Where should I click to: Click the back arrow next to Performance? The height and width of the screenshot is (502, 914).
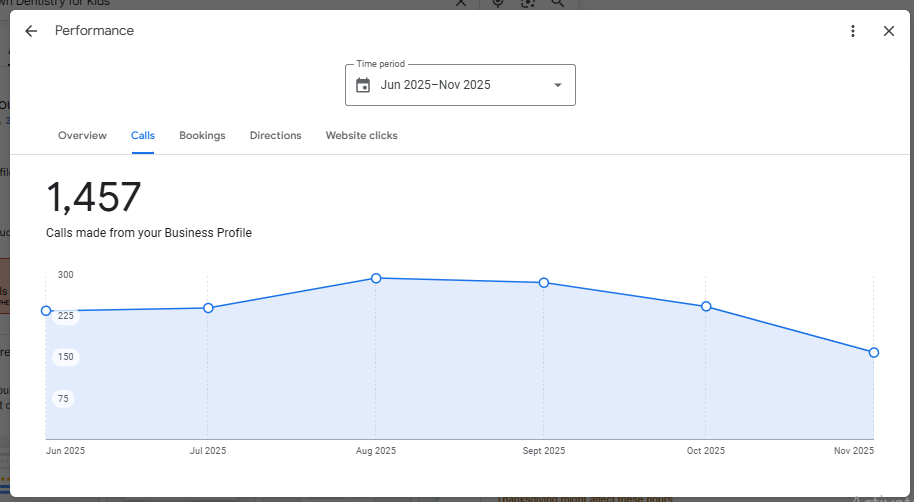pos(31,31)
